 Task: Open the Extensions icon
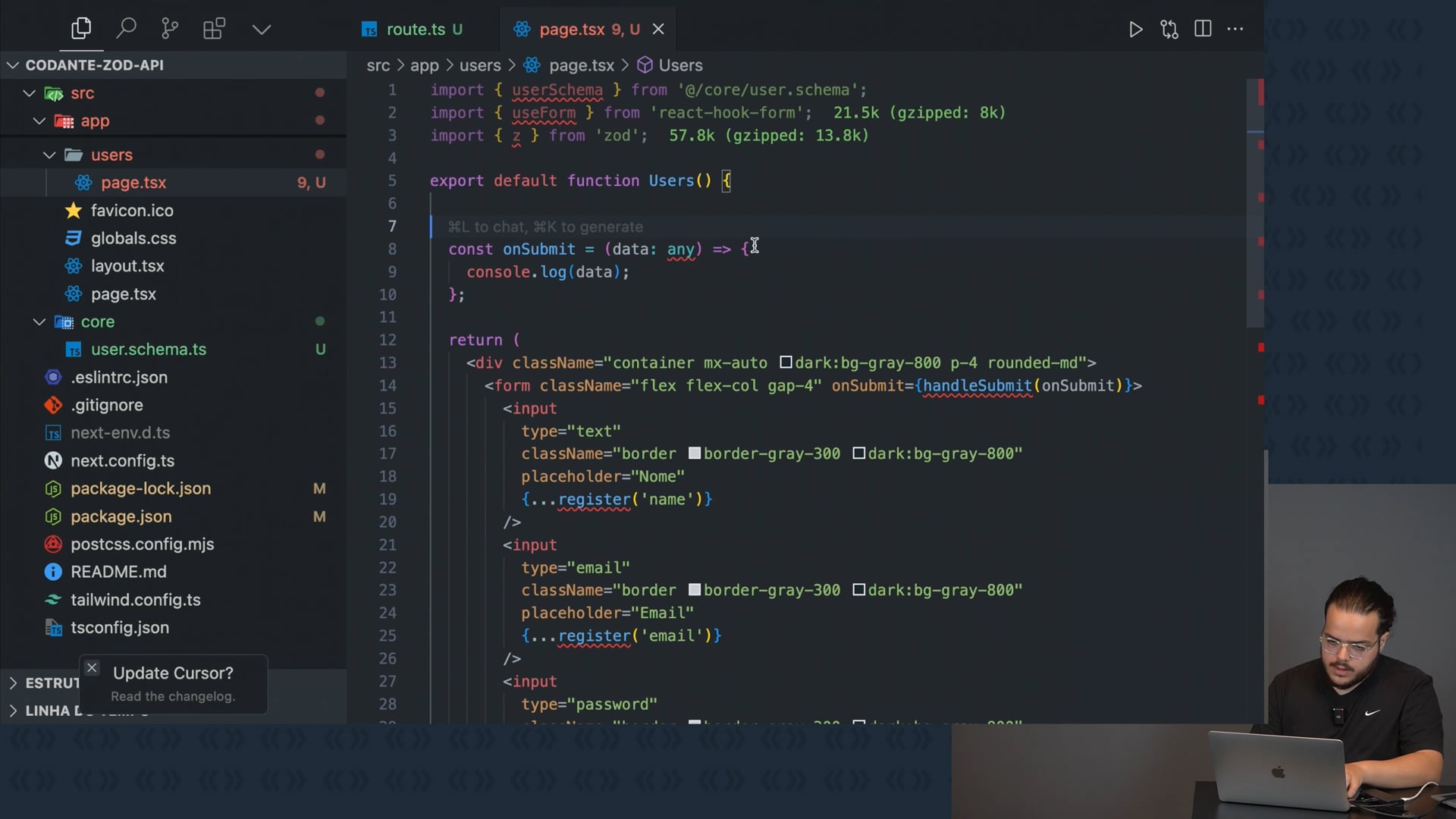214,29
